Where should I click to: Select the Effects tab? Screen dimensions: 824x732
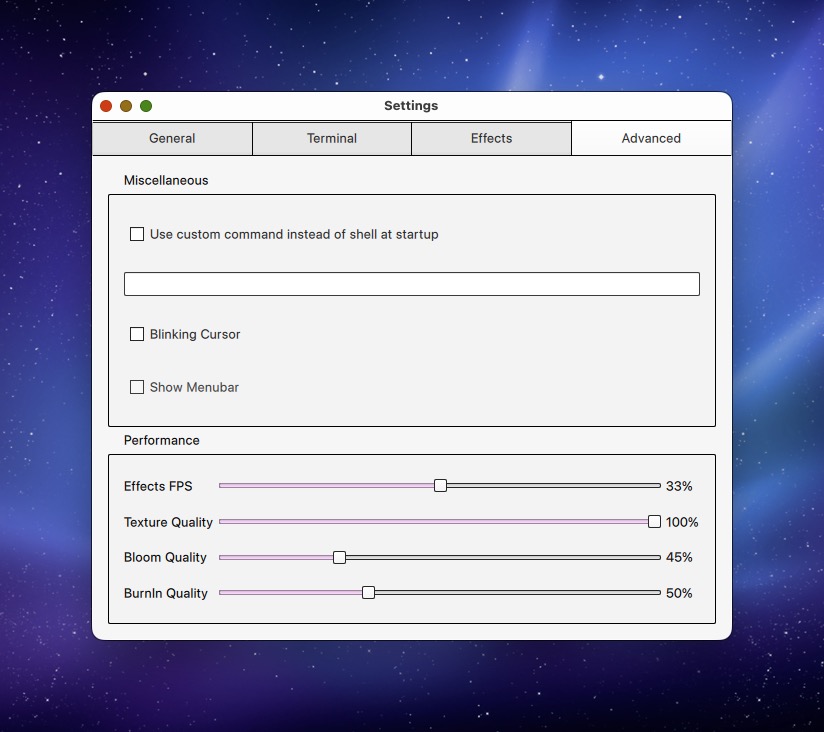coord(491,139)
